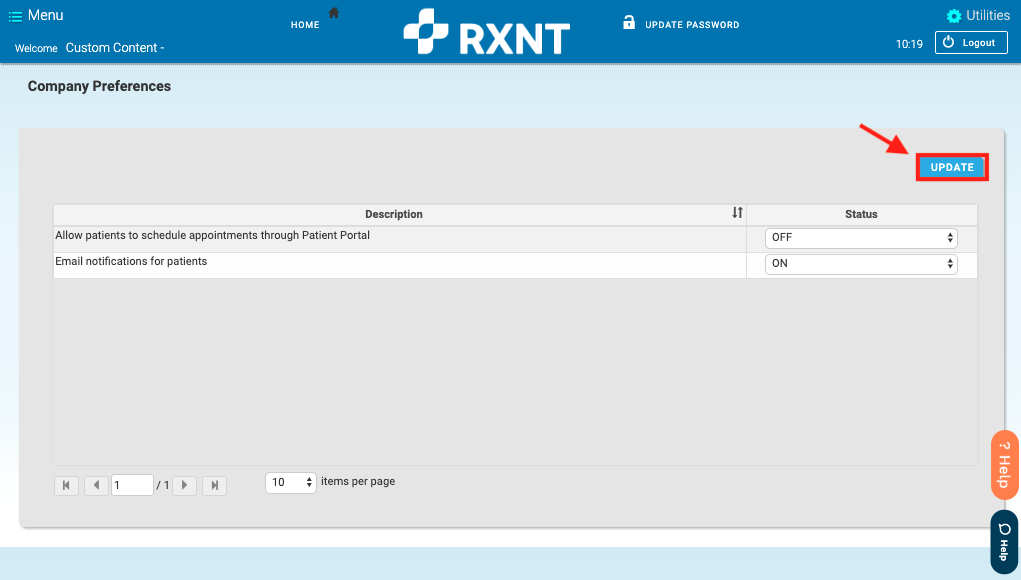The image size is (1021, 580).
Task: Click the UPDATE button
Action: (x=952, y=167)
